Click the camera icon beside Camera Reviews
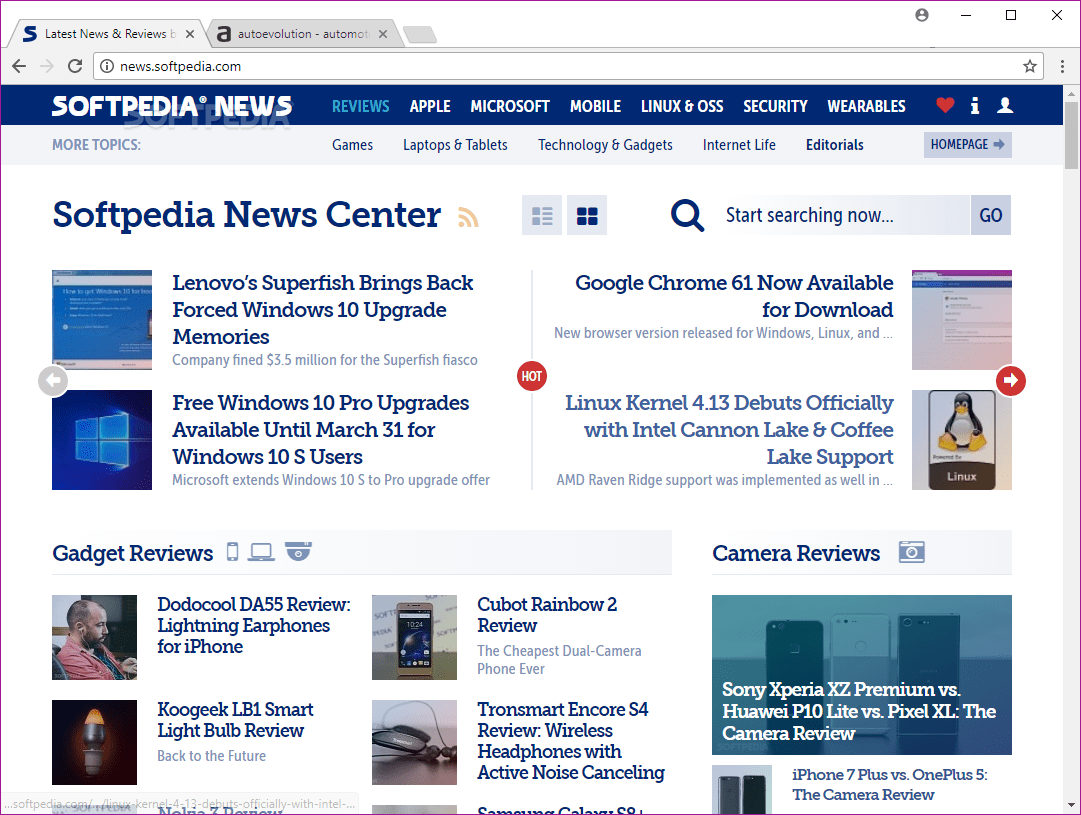This screenshot has width=1081, height=815. tap(911, 552)
